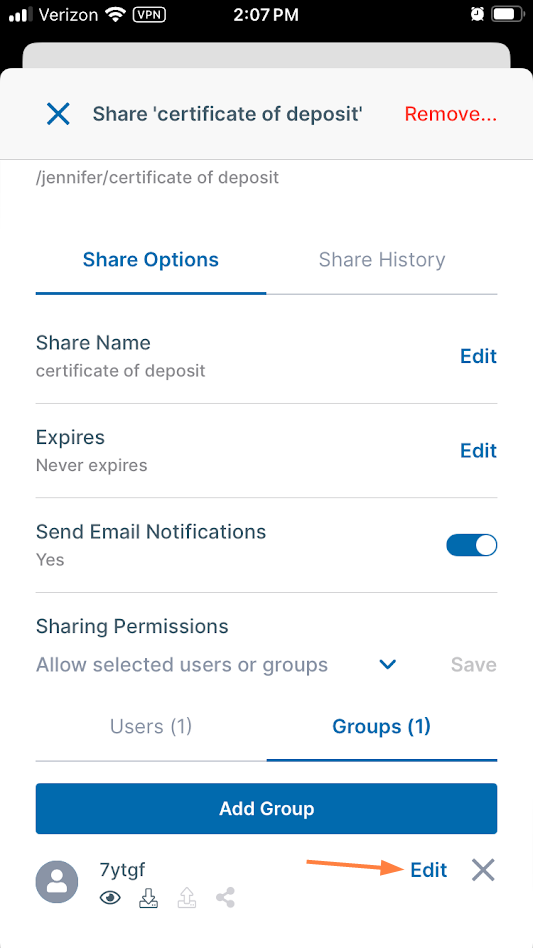
Task: Edit the Expires setting
Action: point(479,450)
